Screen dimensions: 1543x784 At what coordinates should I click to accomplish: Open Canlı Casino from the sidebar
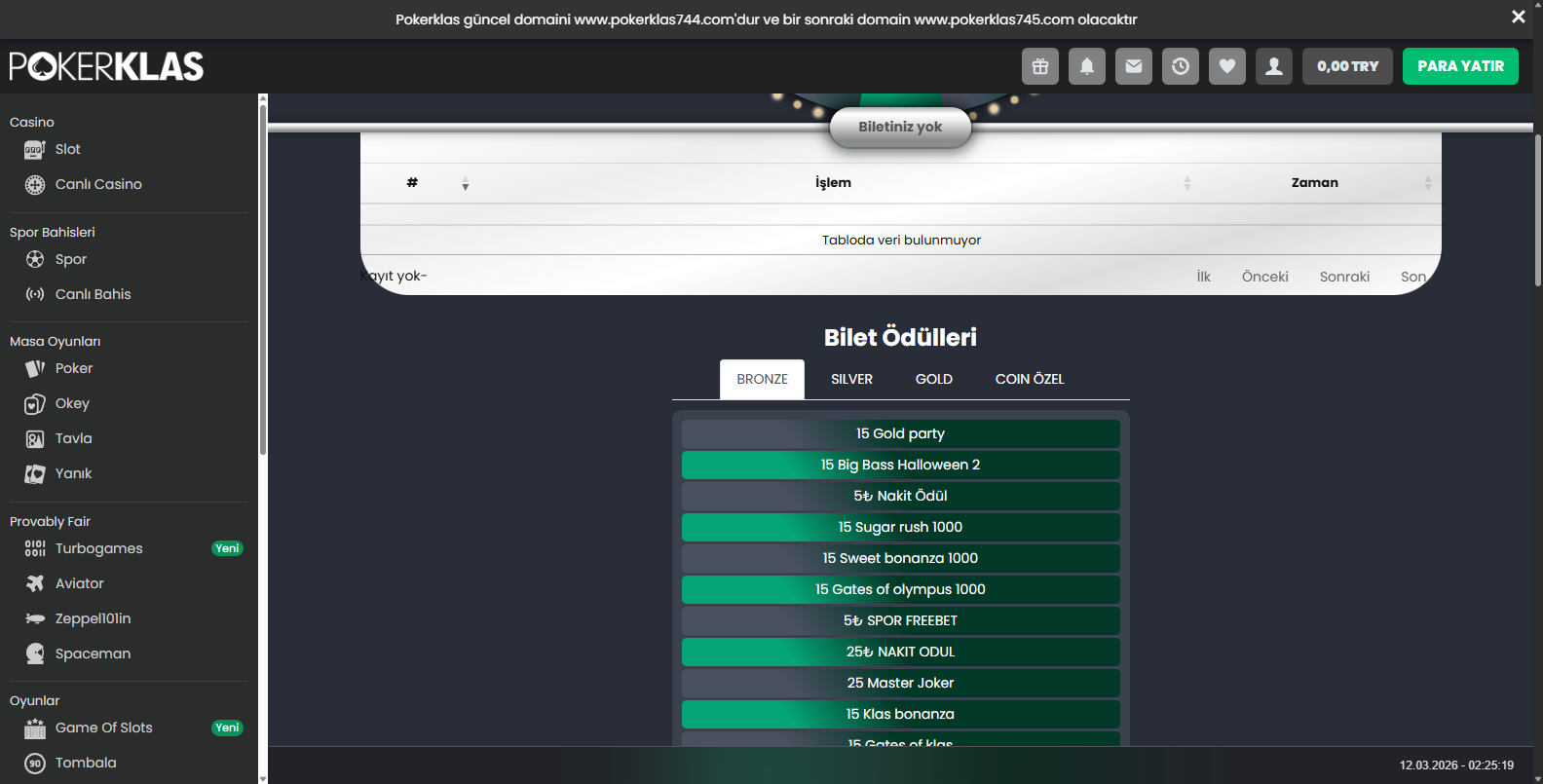coord(97,184)
